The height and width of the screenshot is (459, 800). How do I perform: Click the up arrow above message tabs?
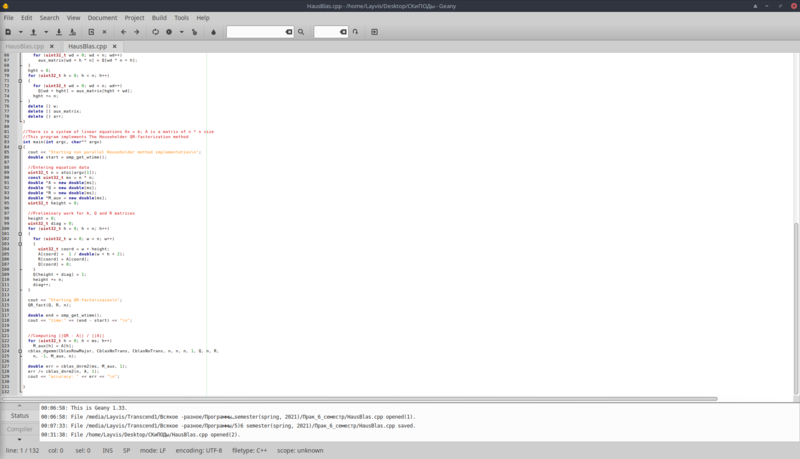pyautogui.click(x=20, y=406)
